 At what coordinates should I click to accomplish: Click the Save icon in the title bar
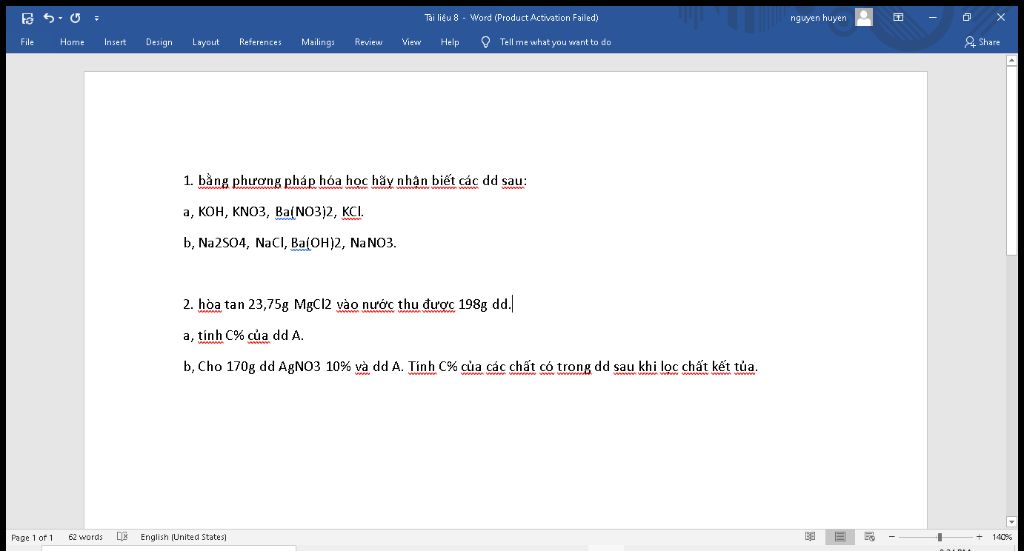(27, 18)
